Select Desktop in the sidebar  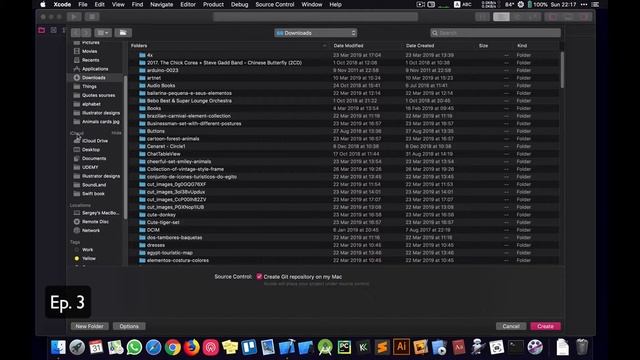(x=91, y=150)
